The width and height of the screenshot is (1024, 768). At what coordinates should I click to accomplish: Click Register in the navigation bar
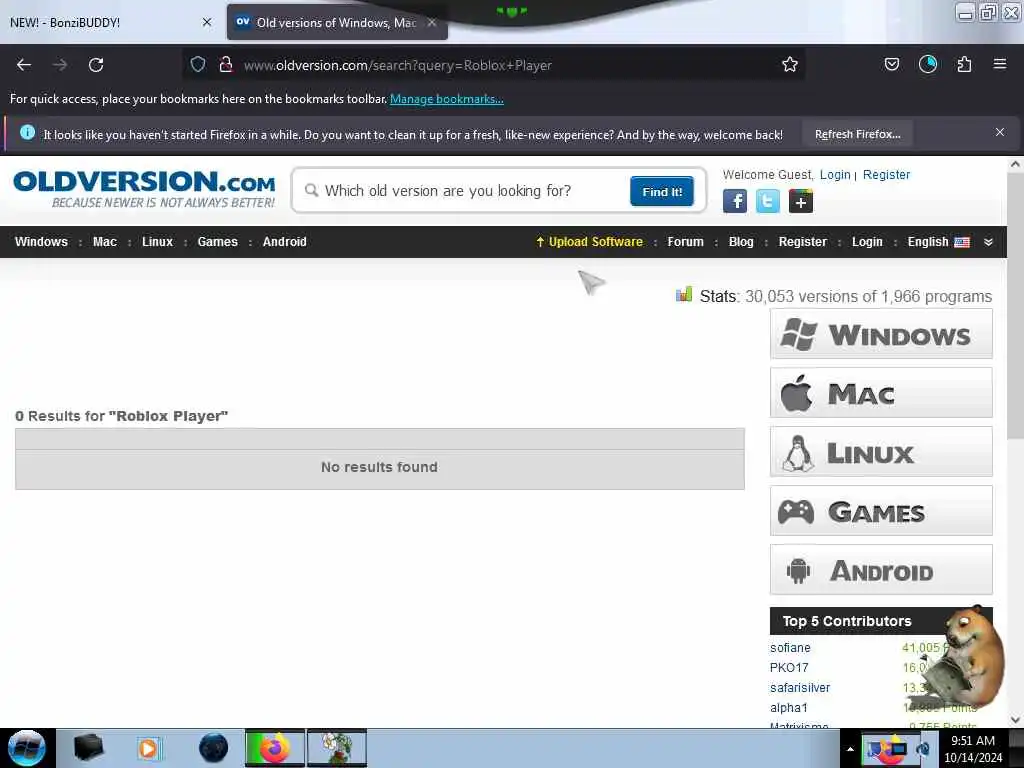pyautogui.click(x=803, y=242)
